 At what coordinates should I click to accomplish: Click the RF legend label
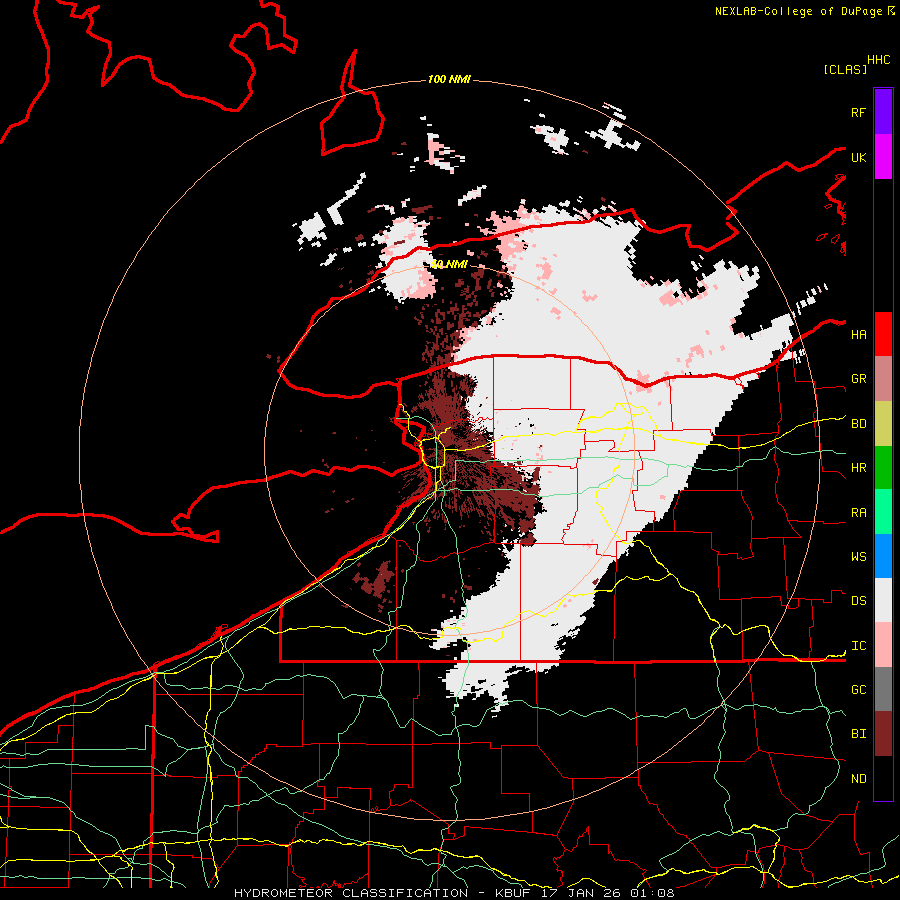pyautogui.click(x=858, y=112)
